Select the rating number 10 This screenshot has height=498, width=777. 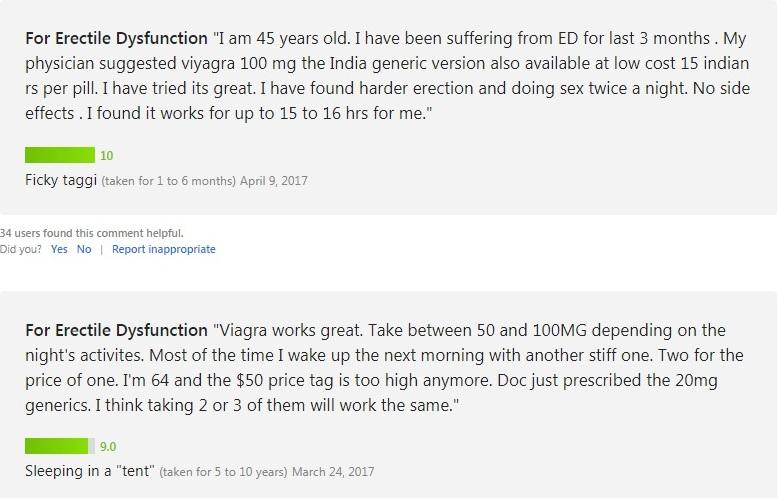(x=107, y=156)
